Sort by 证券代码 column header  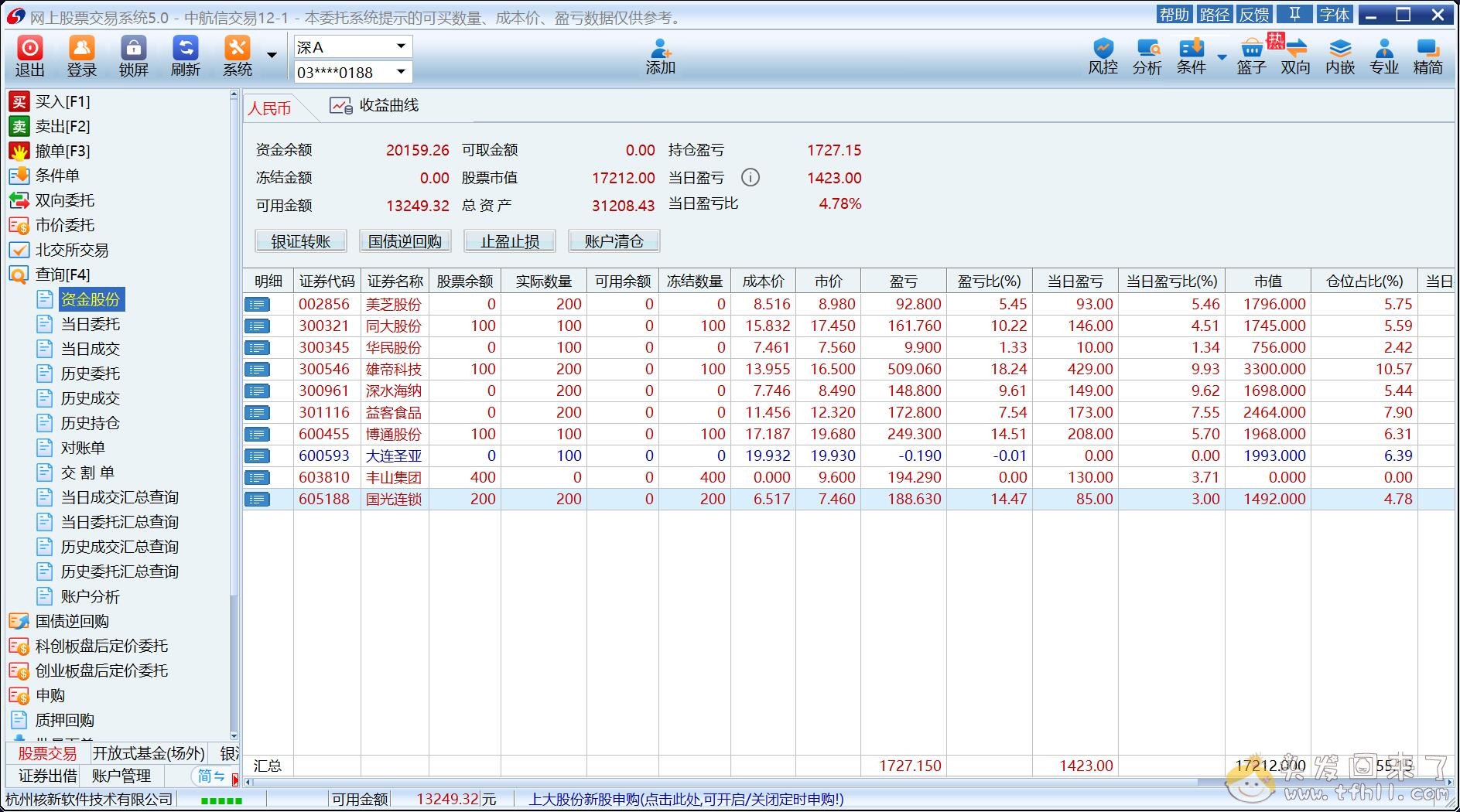pos(327,281)
